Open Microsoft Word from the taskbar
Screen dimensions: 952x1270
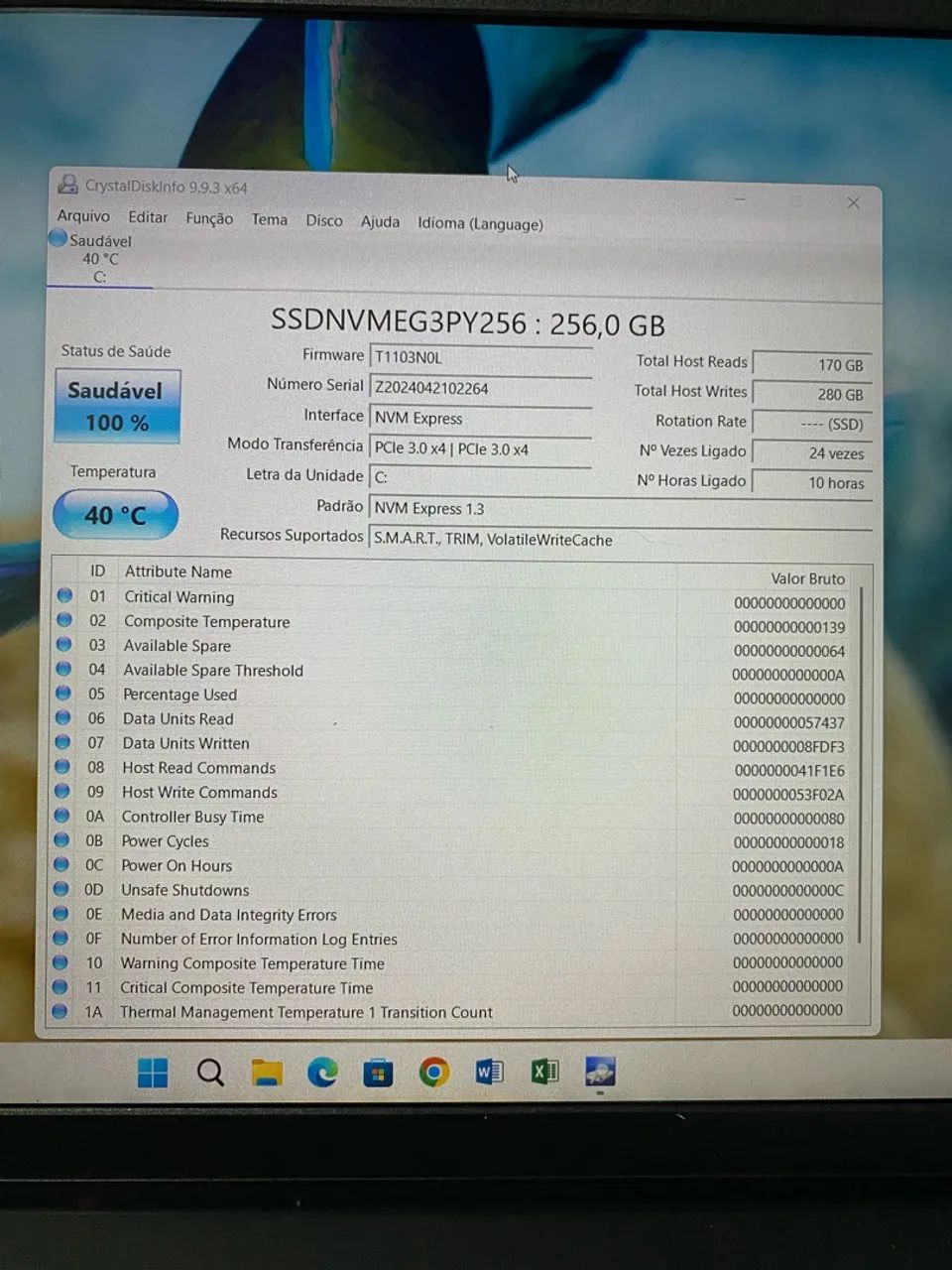(x=489, y=1072)
